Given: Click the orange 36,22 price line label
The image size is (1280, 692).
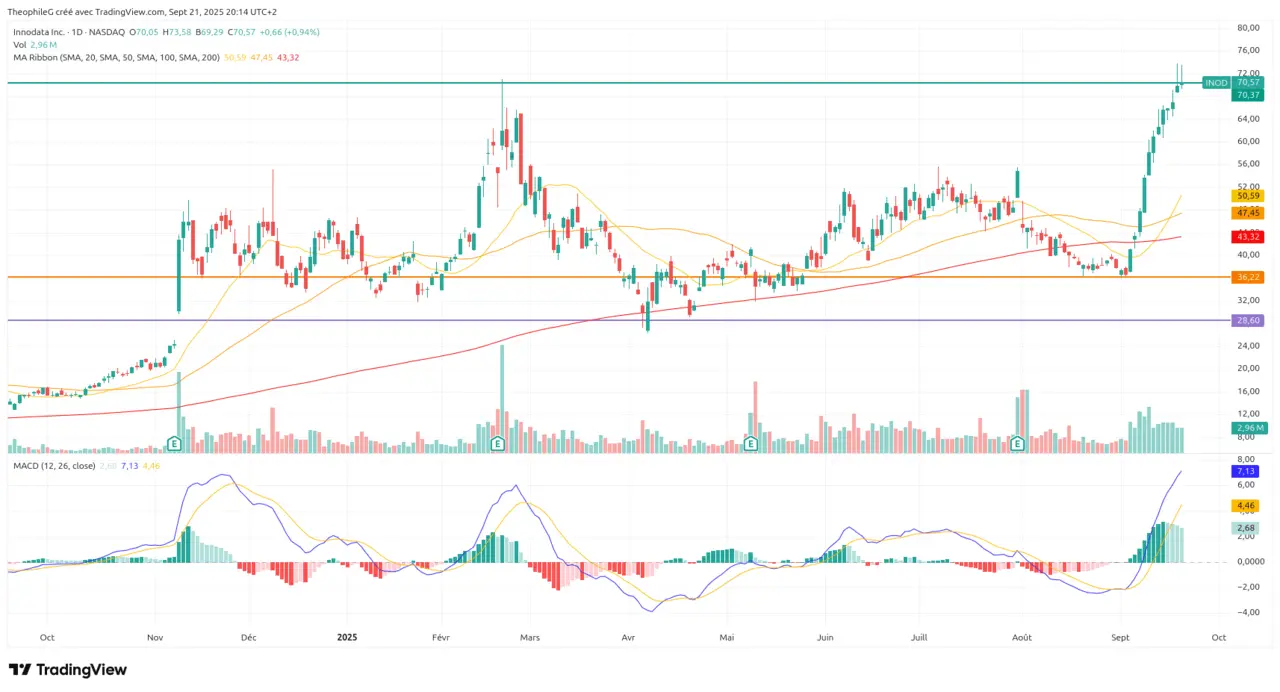Looking at the screenshot, I should point(1246,277).
